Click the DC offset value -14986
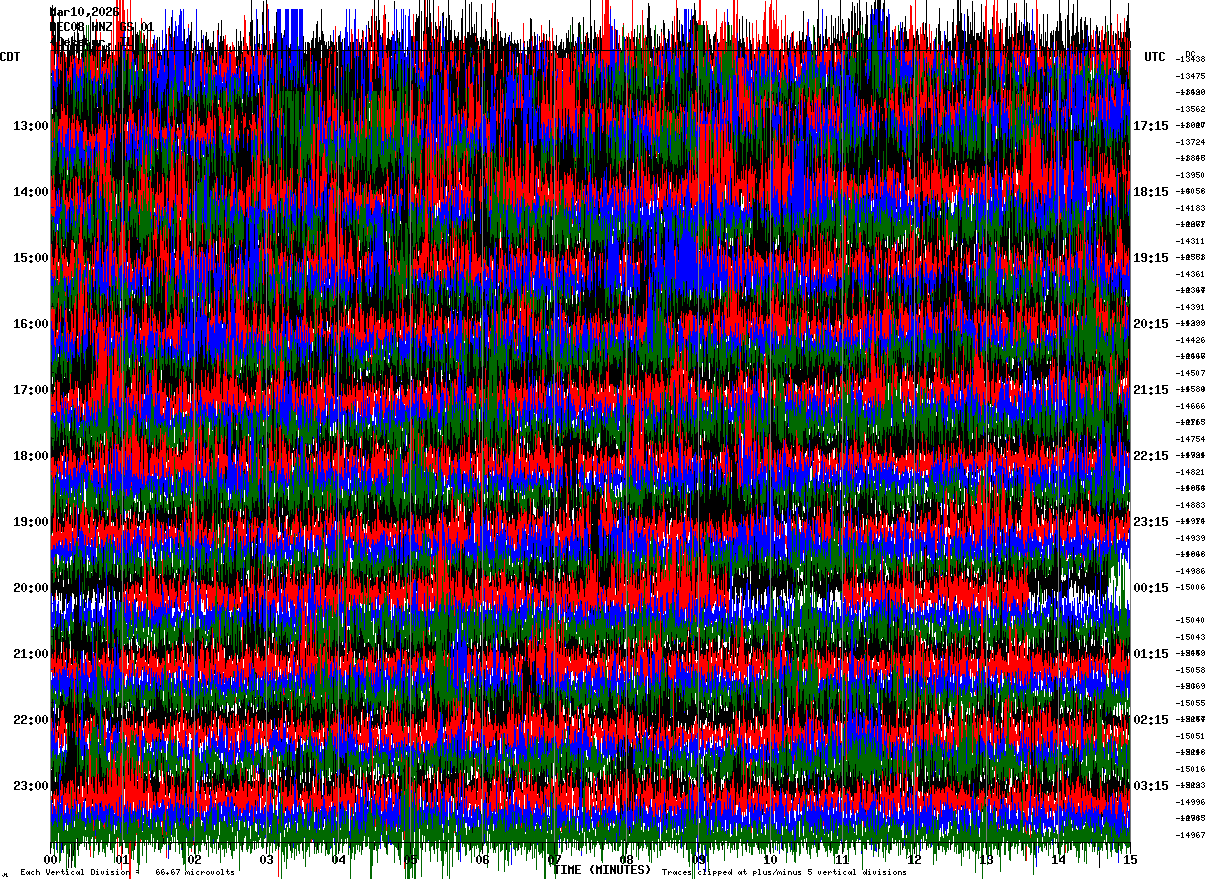Screen dimensions: 1210x886 tap(1190, 571)
